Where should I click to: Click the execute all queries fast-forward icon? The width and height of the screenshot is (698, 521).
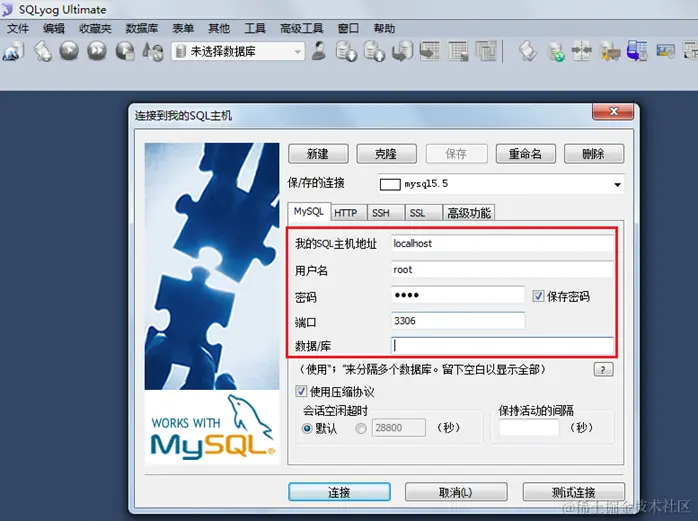[x=97, y=51]
